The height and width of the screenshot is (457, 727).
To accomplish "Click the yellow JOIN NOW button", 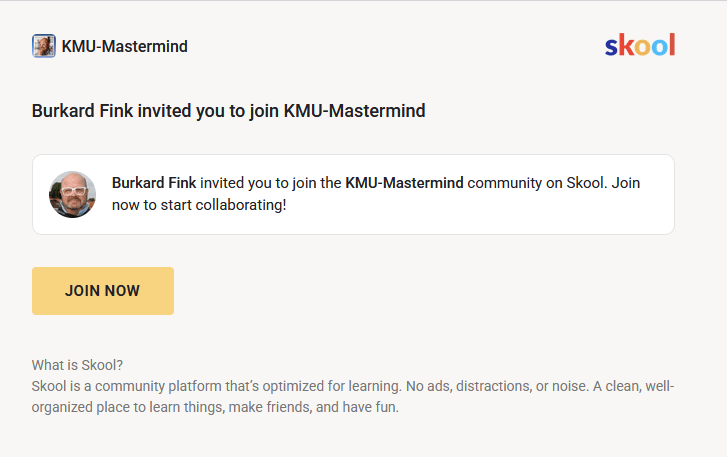I will (103, 291).
